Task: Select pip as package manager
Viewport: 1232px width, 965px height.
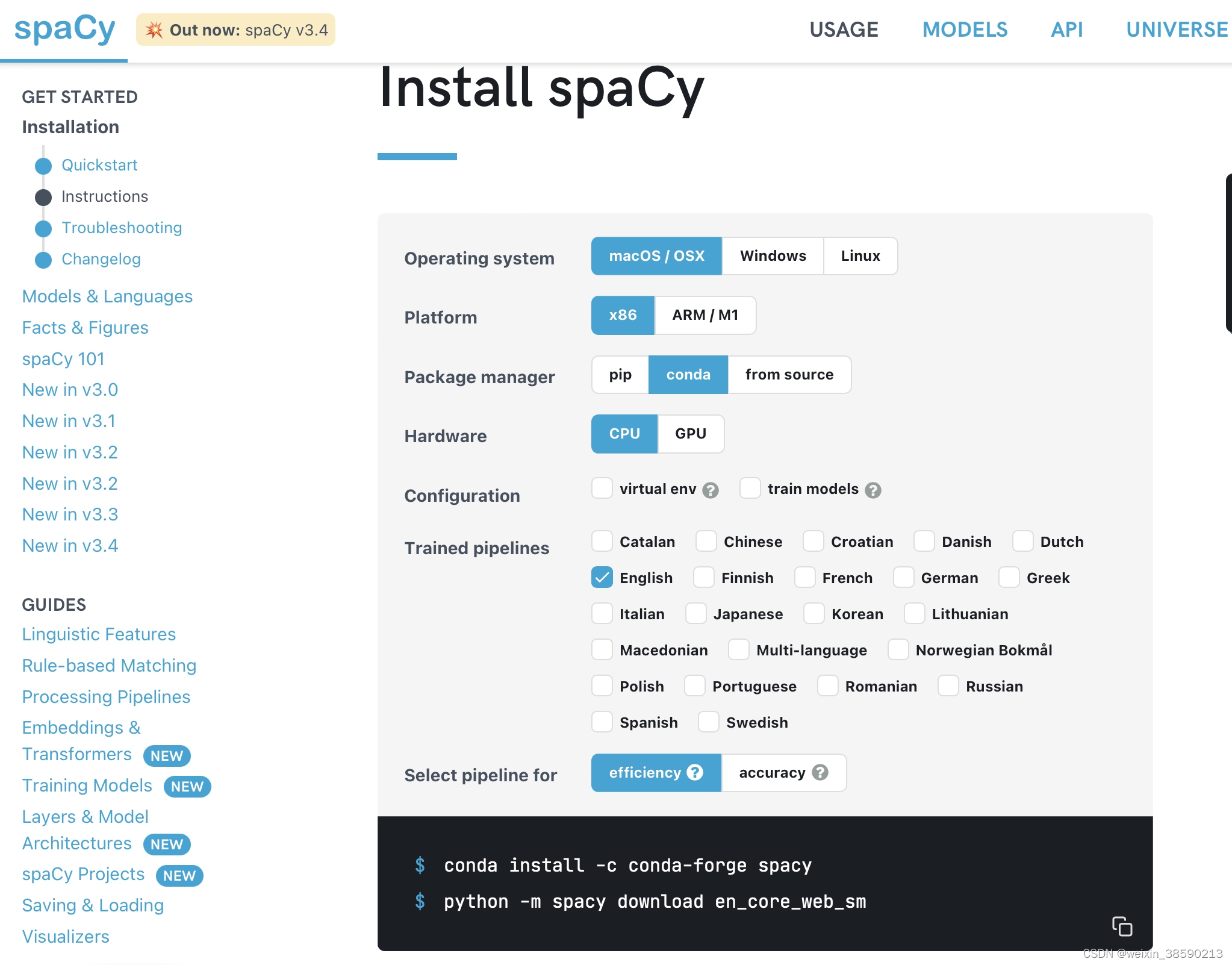Action: click(x=620, y=374)
